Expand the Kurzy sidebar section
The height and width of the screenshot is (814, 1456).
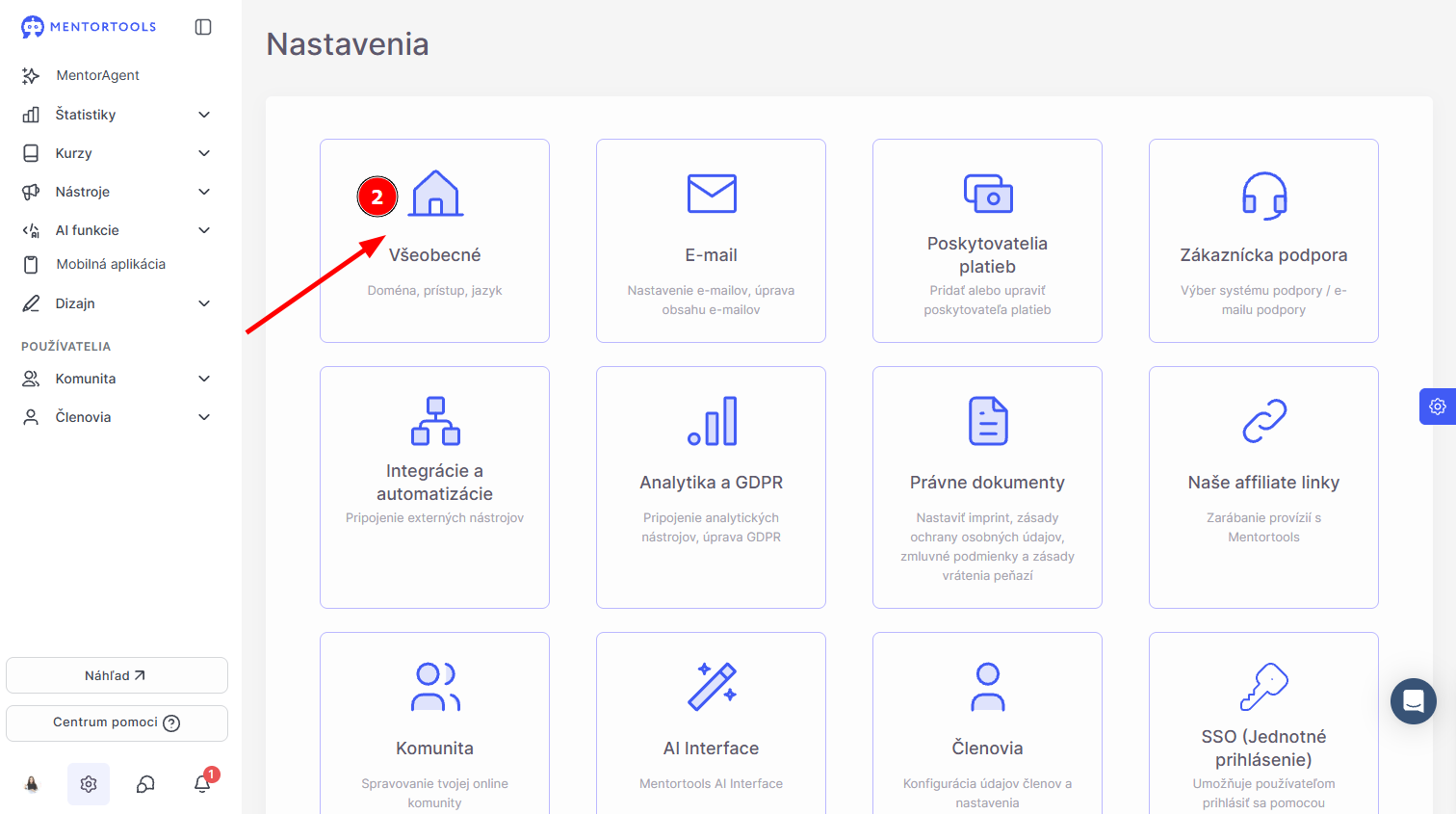[116, 153]
